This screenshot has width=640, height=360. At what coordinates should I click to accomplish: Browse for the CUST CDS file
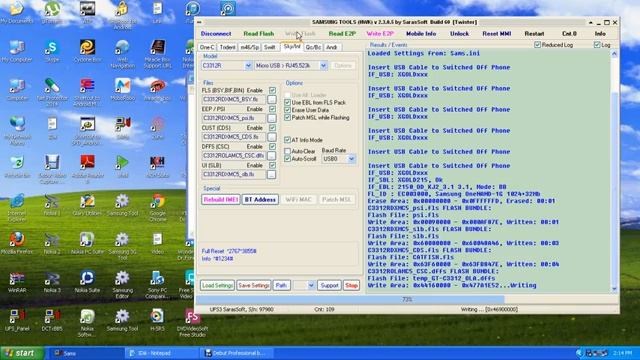click(271, 137)
